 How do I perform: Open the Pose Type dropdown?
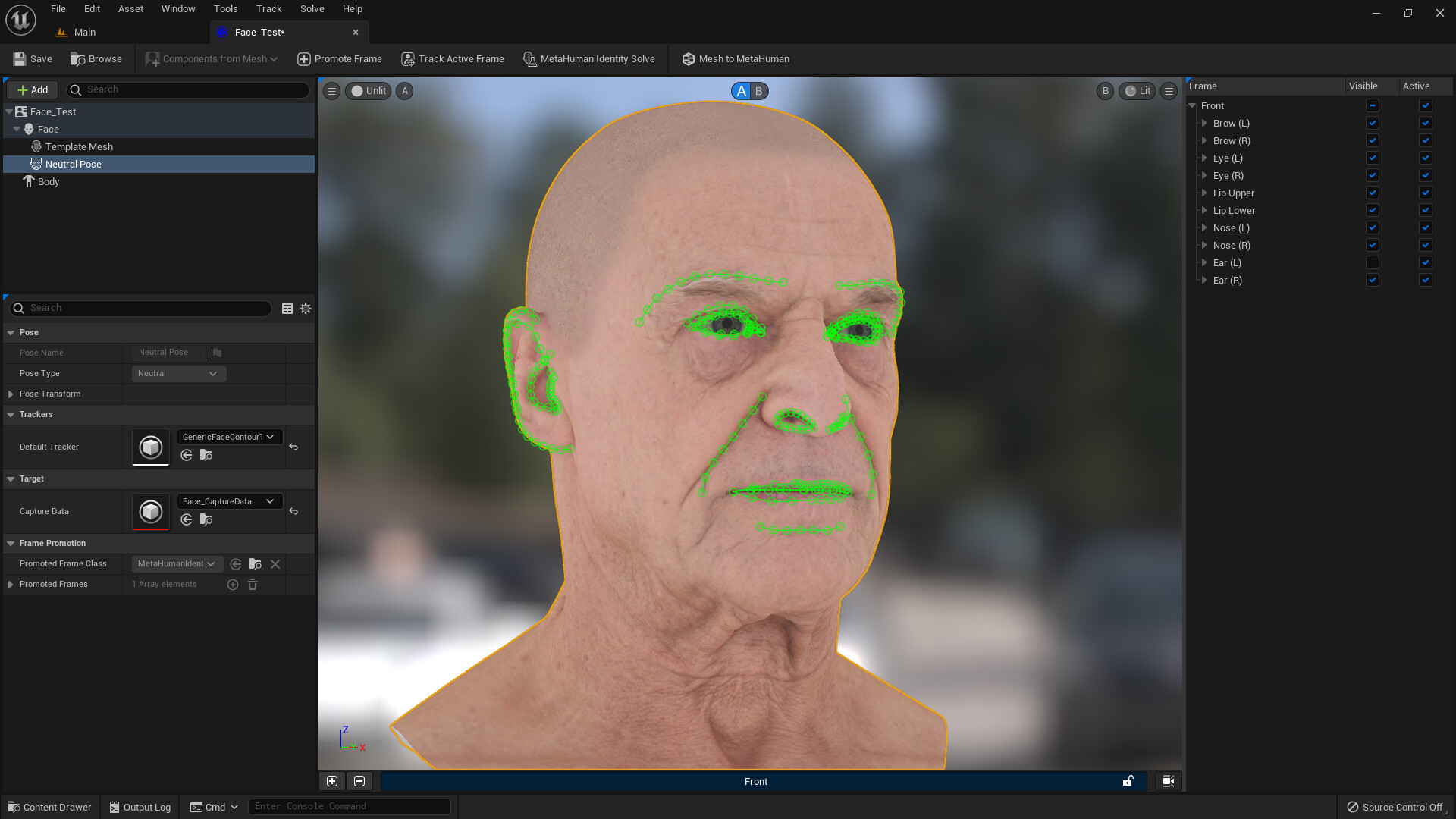click(x=178, y=373)
